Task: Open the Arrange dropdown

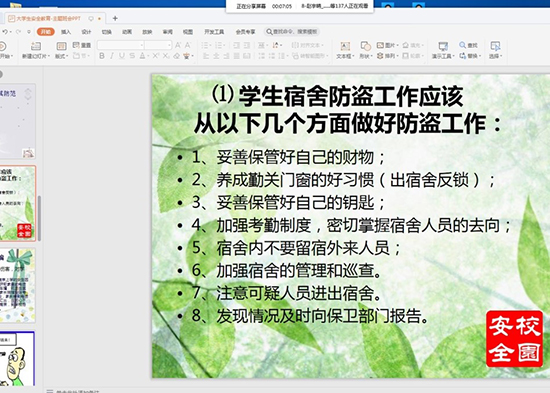Action: click(387, 56)
